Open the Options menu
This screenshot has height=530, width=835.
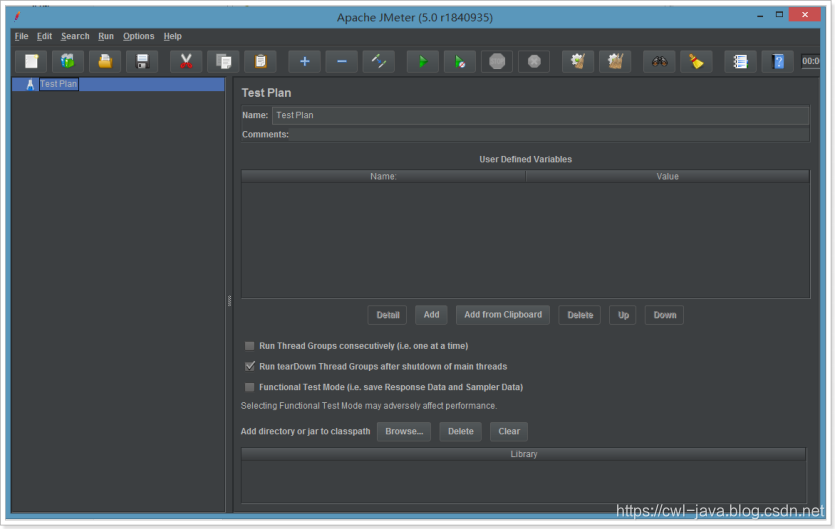[138, 36]
